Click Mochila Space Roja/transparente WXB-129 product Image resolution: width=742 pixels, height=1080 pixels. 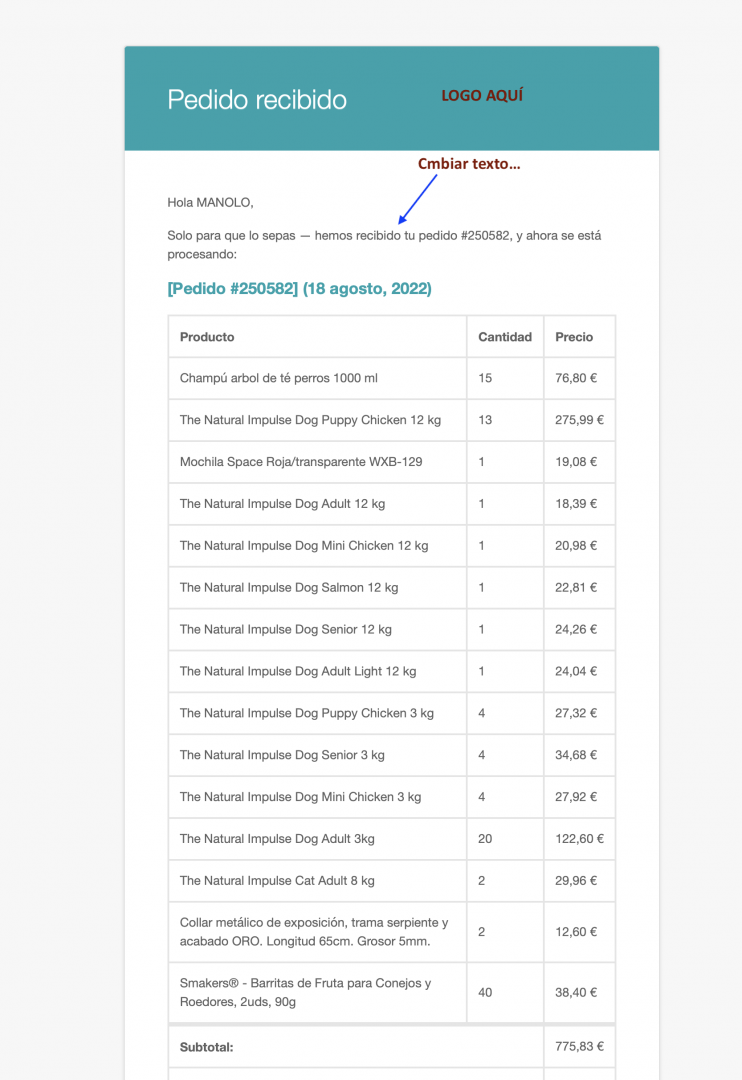click(301, 461)
